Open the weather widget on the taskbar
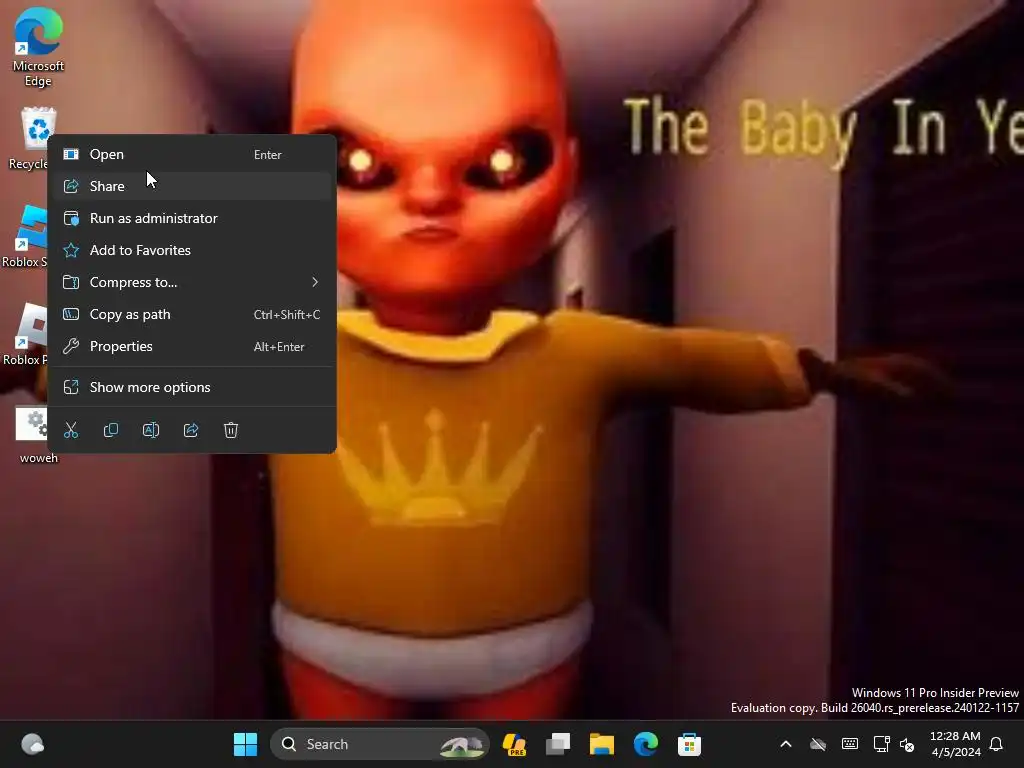This screenshot has height=768, width=1024. pos(33,744)
